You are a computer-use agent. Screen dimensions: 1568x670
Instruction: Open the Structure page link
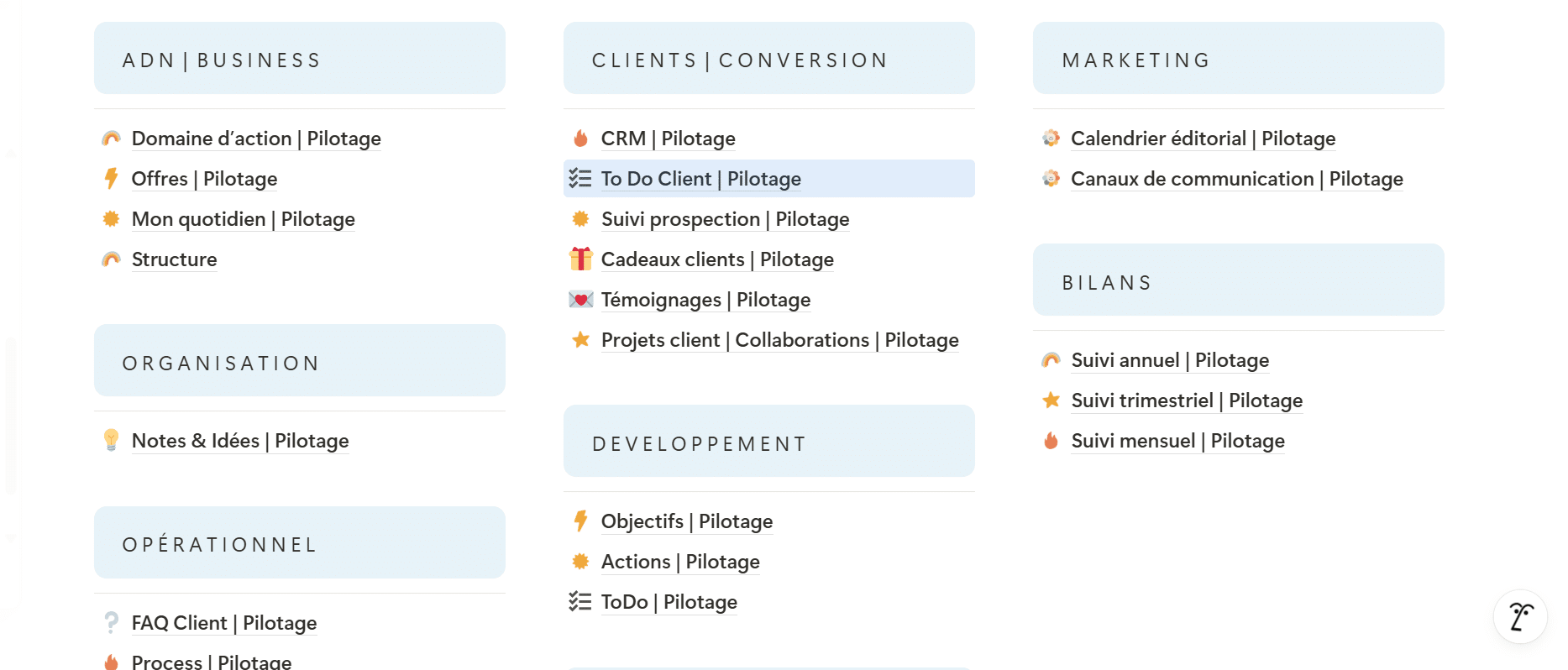174,259
